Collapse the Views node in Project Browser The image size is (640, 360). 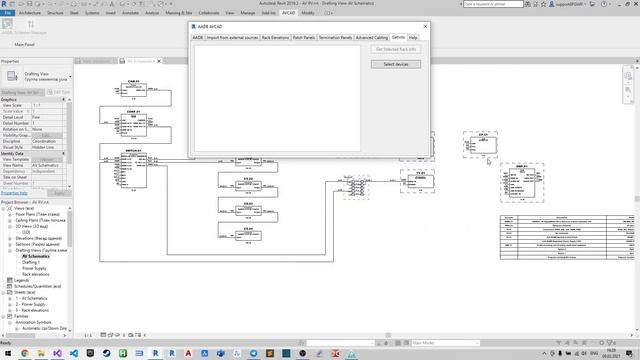click(x=4, y=208)
